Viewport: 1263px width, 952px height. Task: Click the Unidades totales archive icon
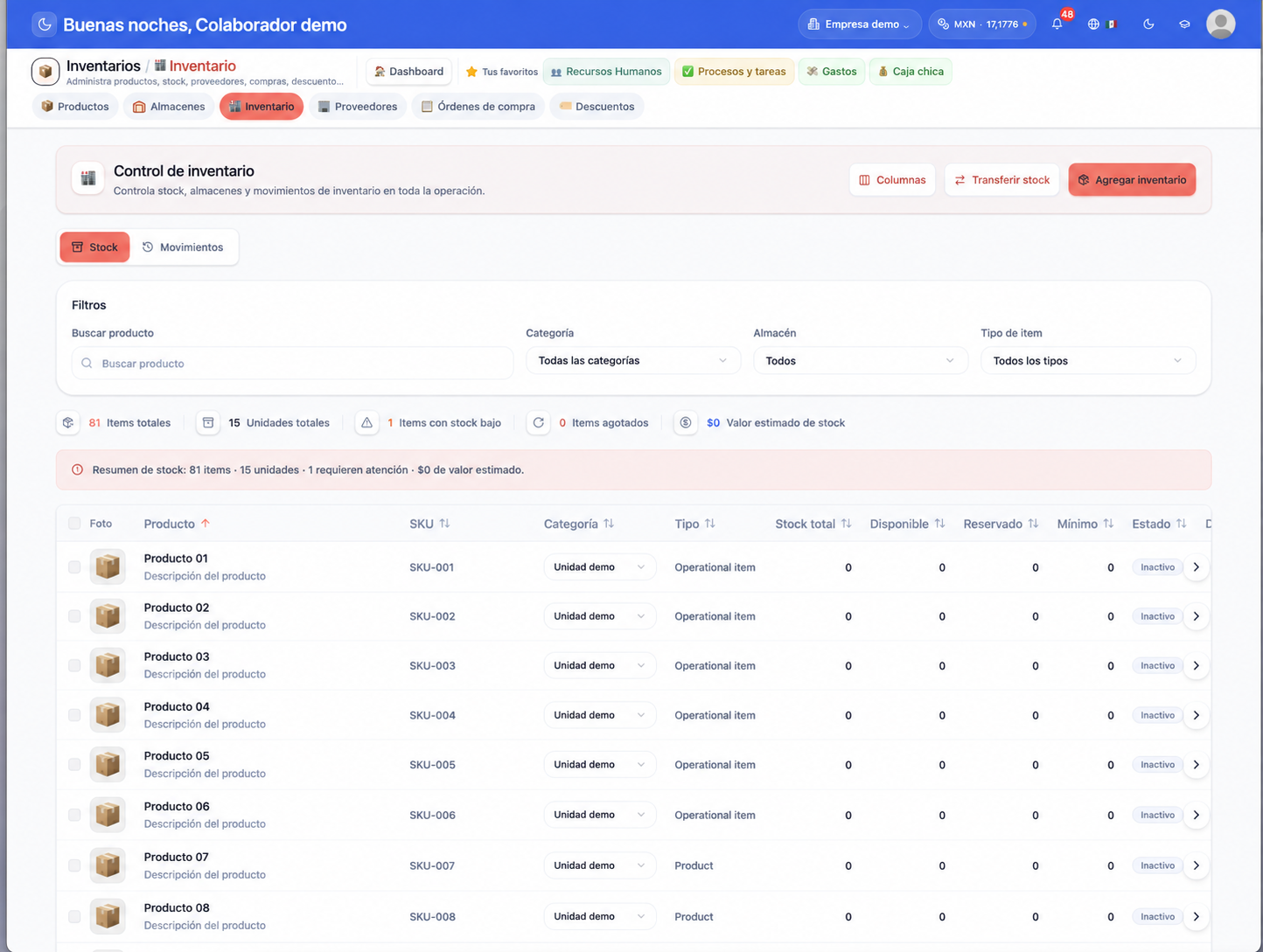pos(208,423)
